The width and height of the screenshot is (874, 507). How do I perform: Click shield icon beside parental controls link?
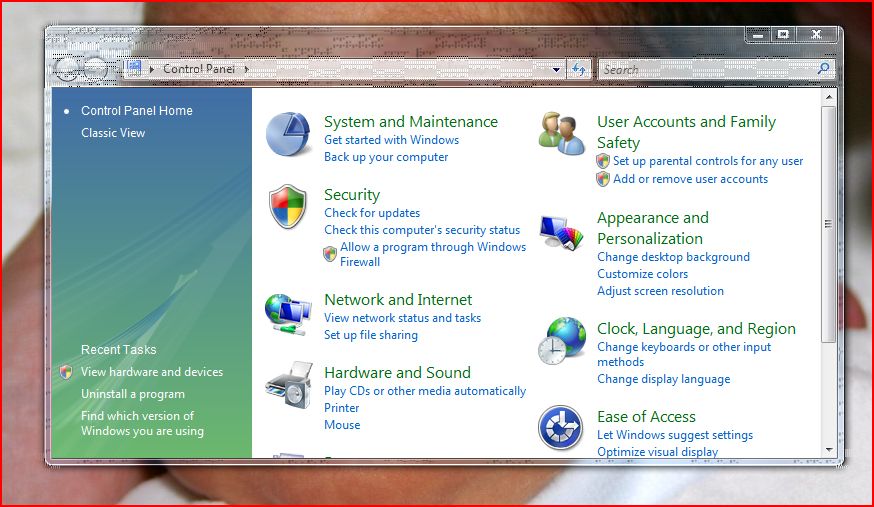(603, 161)
